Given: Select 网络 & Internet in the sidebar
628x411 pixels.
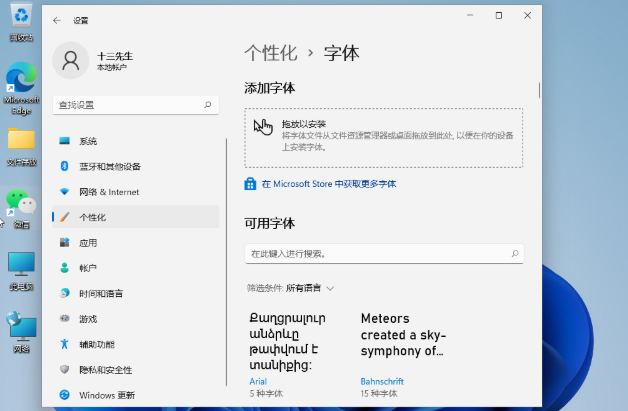Looking at the screenshot, I should click(109, 191).
